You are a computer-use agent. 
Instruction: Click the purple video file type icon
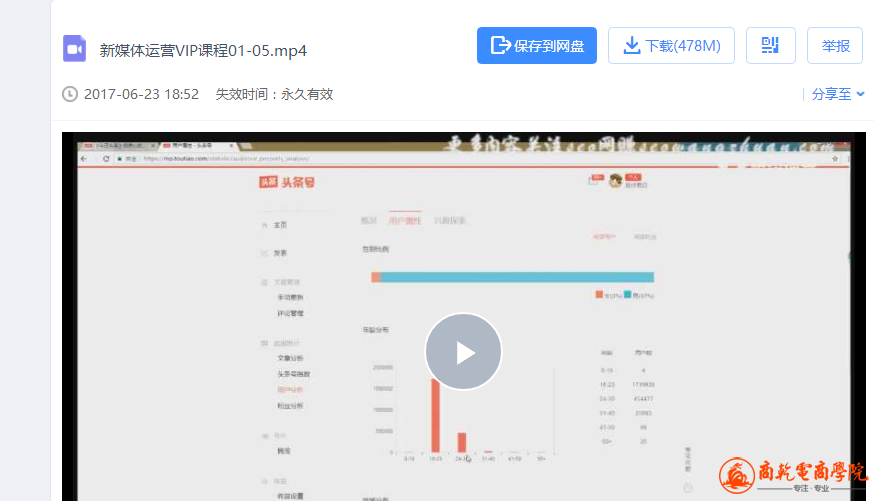[x=74, y=48]
